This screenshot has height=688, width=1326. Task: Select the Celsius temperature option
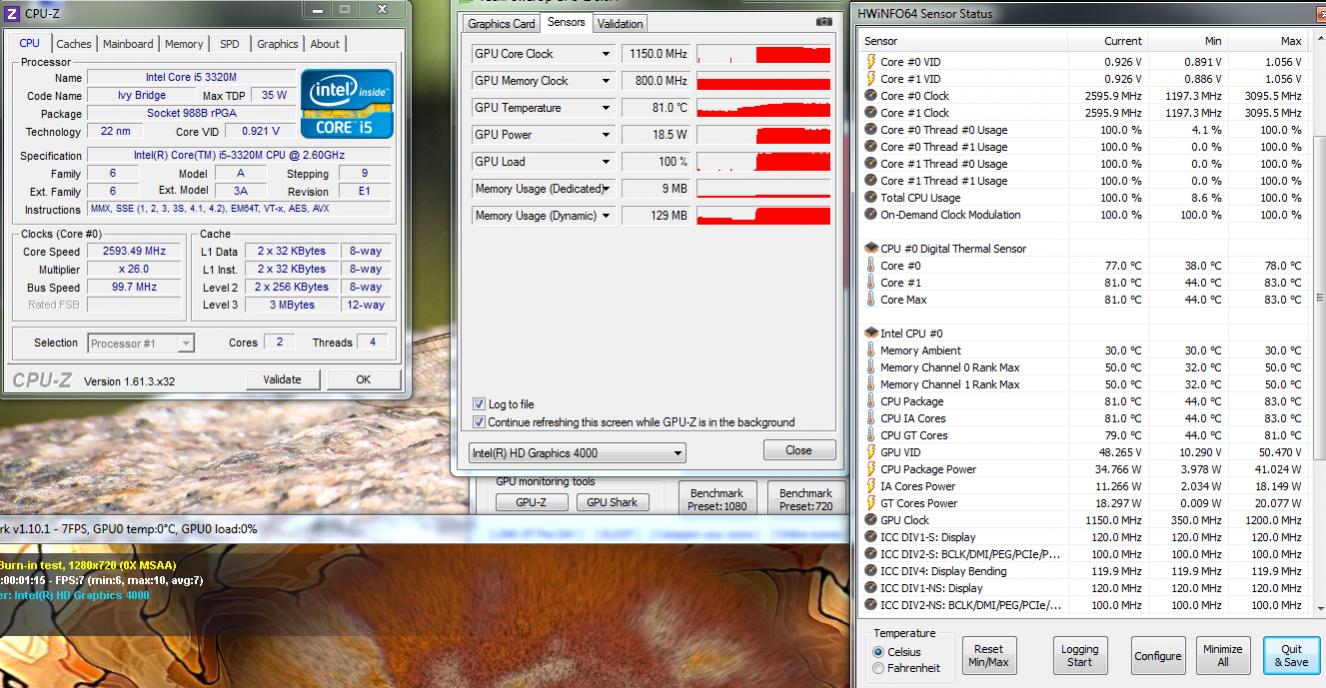pos(879,652)
